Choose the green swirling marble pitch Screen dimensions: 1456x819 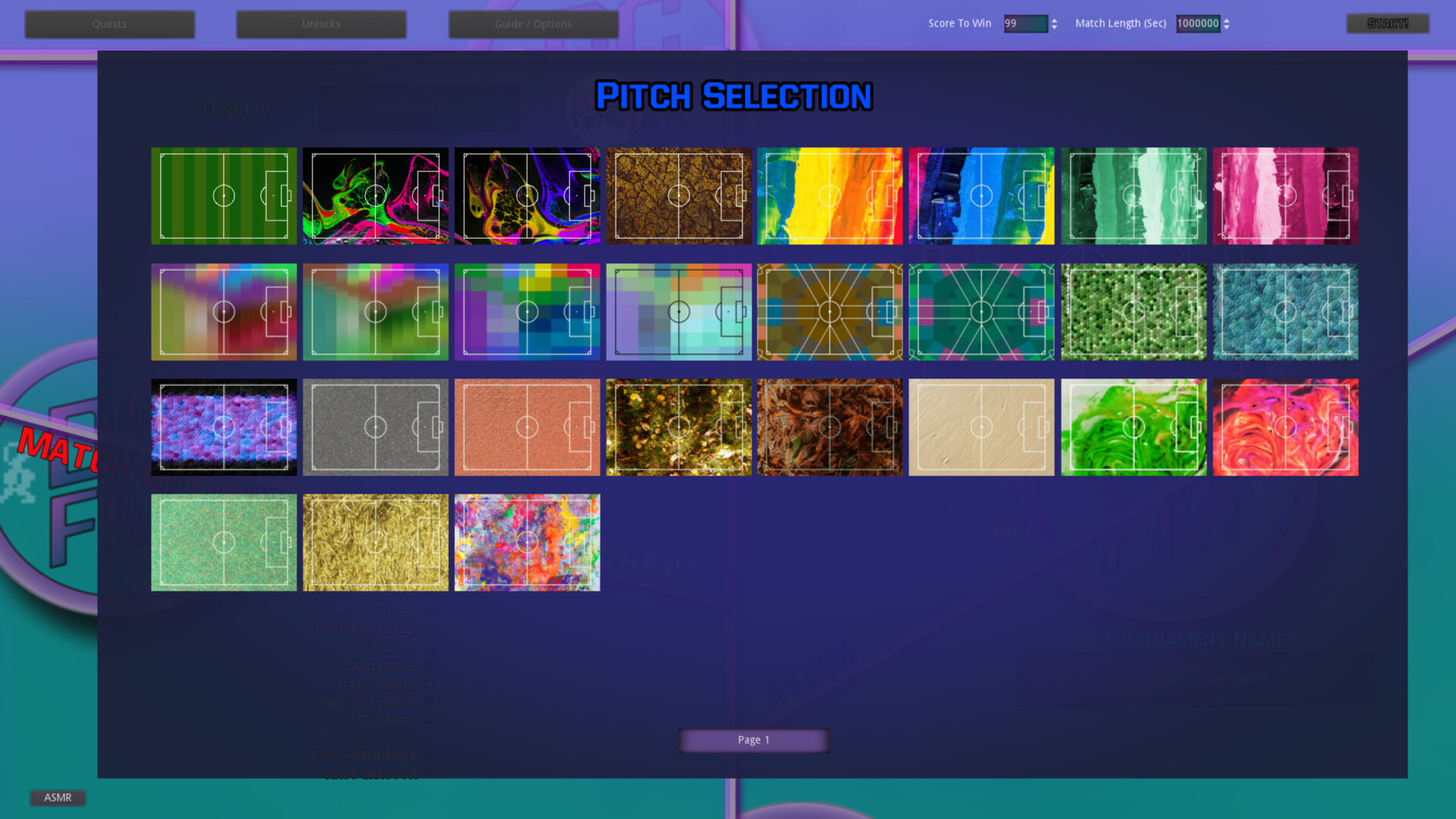[x=1134, y=427]
